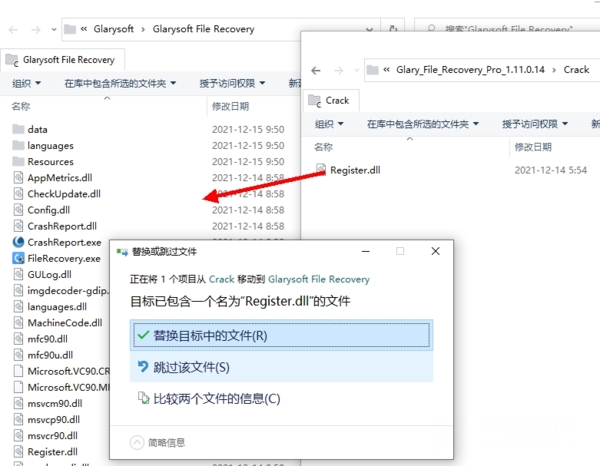Select the Glarysoft File Recovery tab

point(63,60)
